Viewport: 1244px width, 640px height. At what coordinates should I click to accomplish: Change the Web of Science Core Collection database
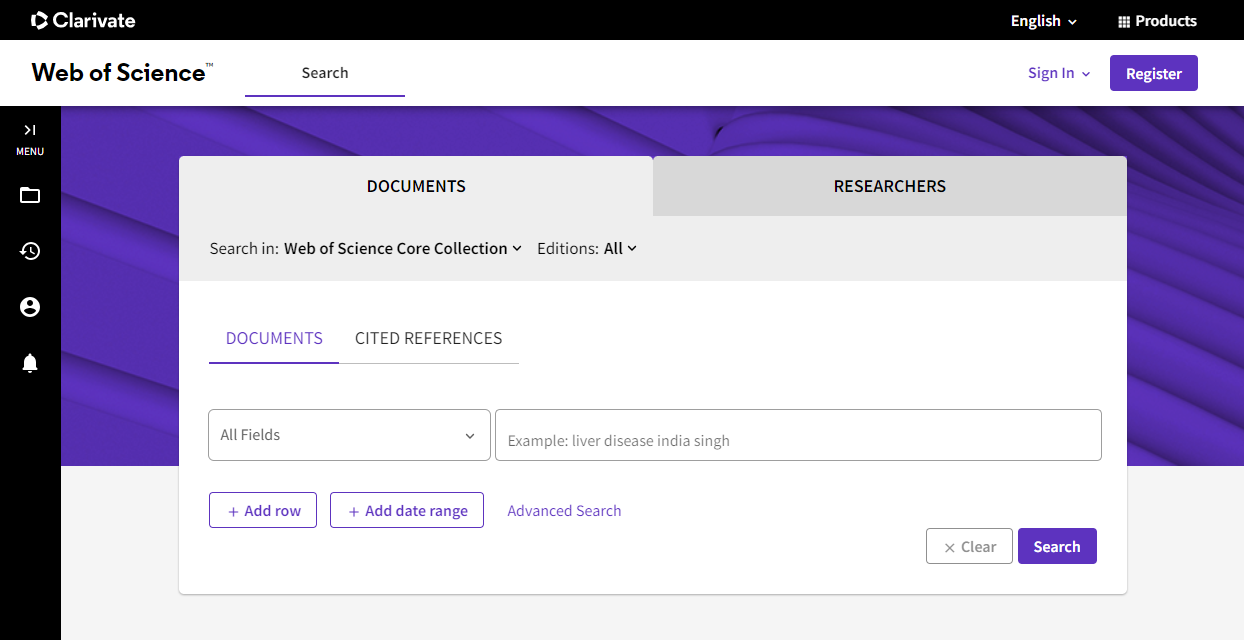point(402,248)
